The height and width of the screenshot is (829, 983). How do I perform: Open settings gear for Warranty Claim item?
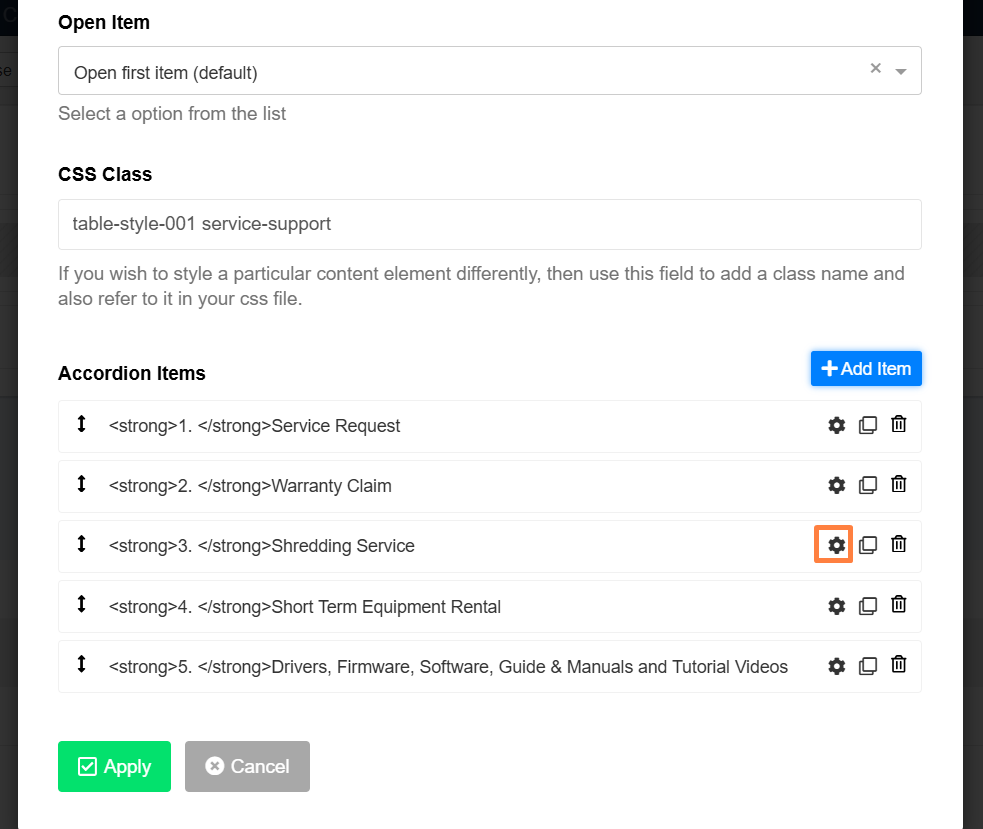pos(836,485)
